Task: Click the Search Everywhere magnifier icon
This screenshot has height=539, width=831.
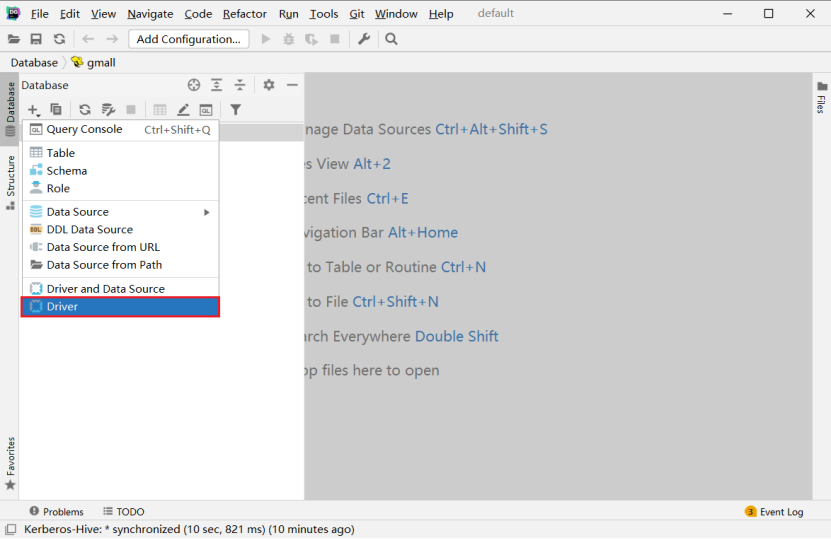Action: point(391,39)
